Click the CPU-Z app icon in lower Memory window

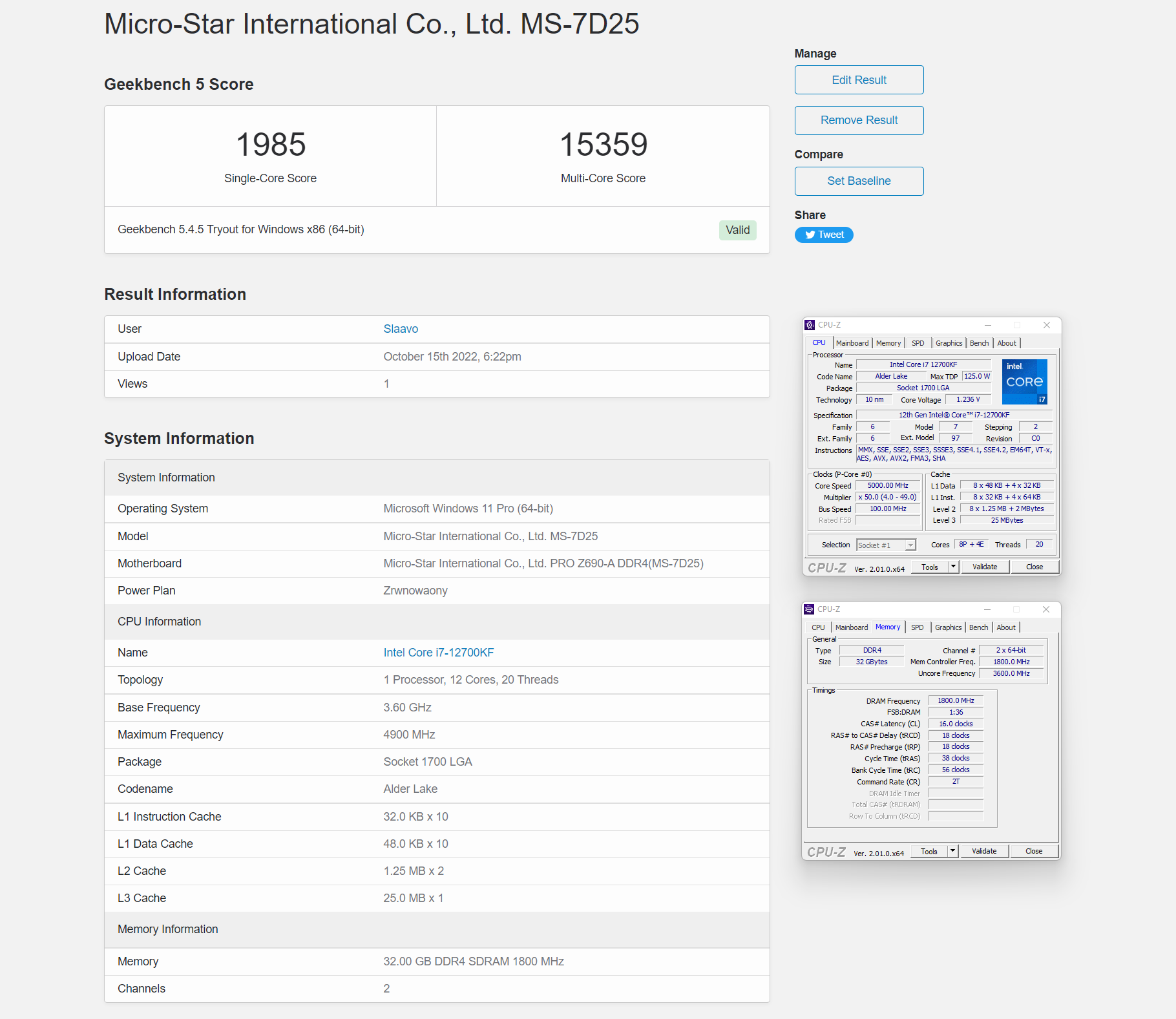point(809,609)
